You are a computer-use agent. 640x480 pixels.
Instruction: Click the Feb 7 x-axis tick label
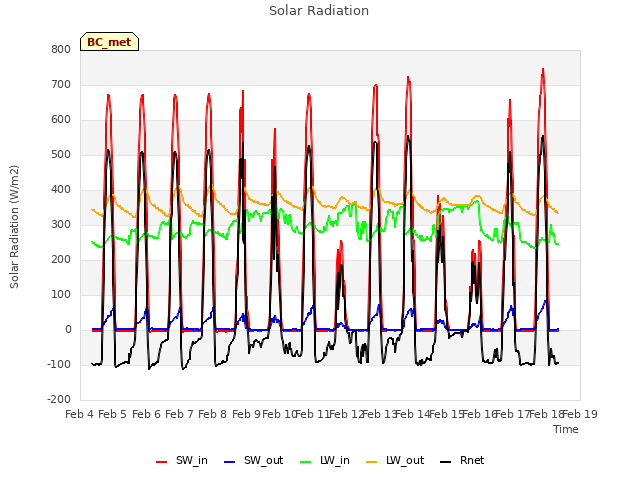180,414
